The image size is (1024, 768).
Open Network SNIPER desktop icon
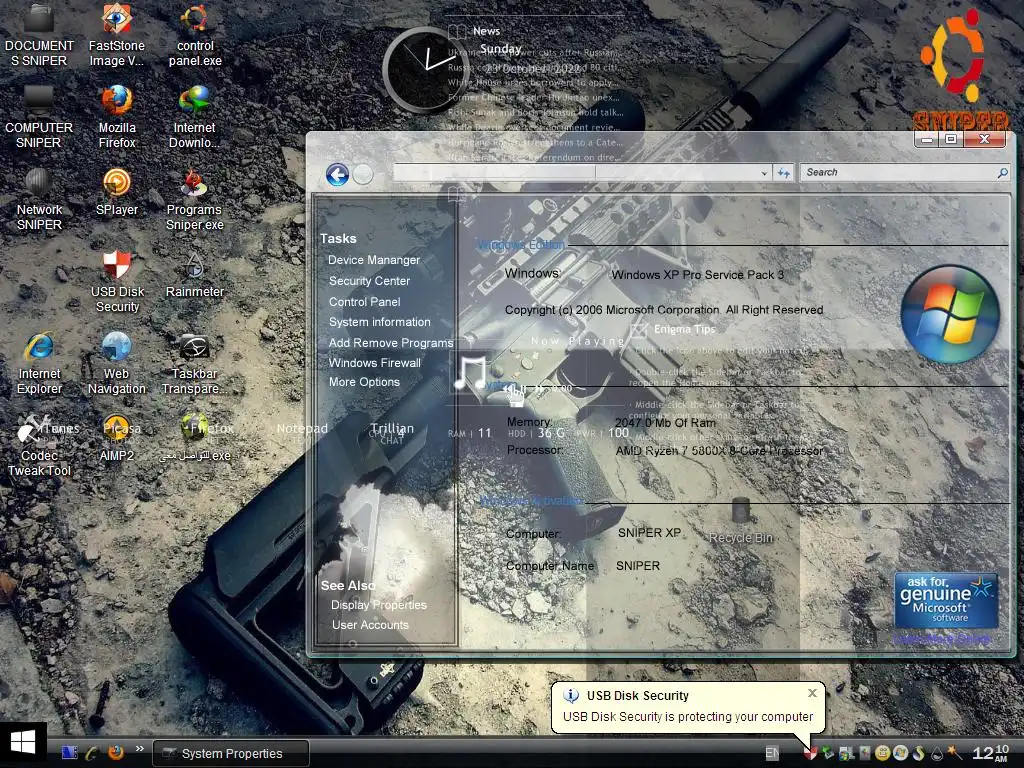39,199
